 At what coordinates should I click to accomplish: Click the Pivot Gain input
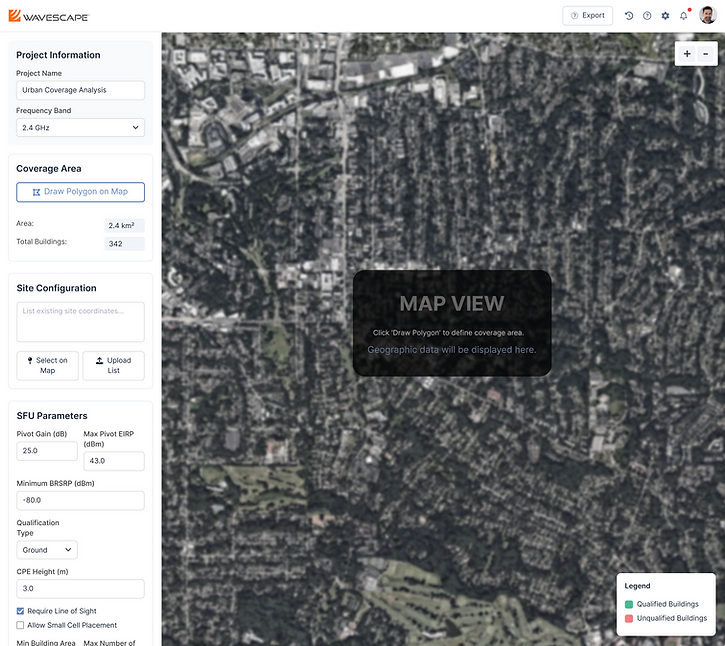pyautogui.click(x=47, y=451)
